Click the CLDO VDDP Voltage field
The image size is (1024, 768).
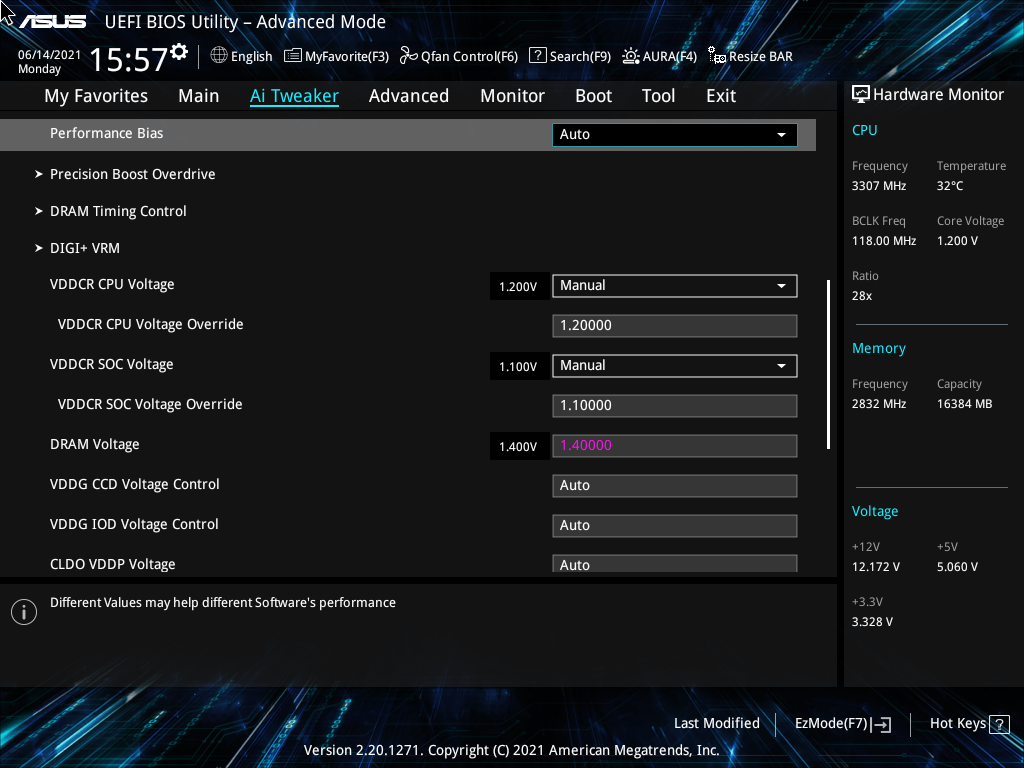[675, 564]
